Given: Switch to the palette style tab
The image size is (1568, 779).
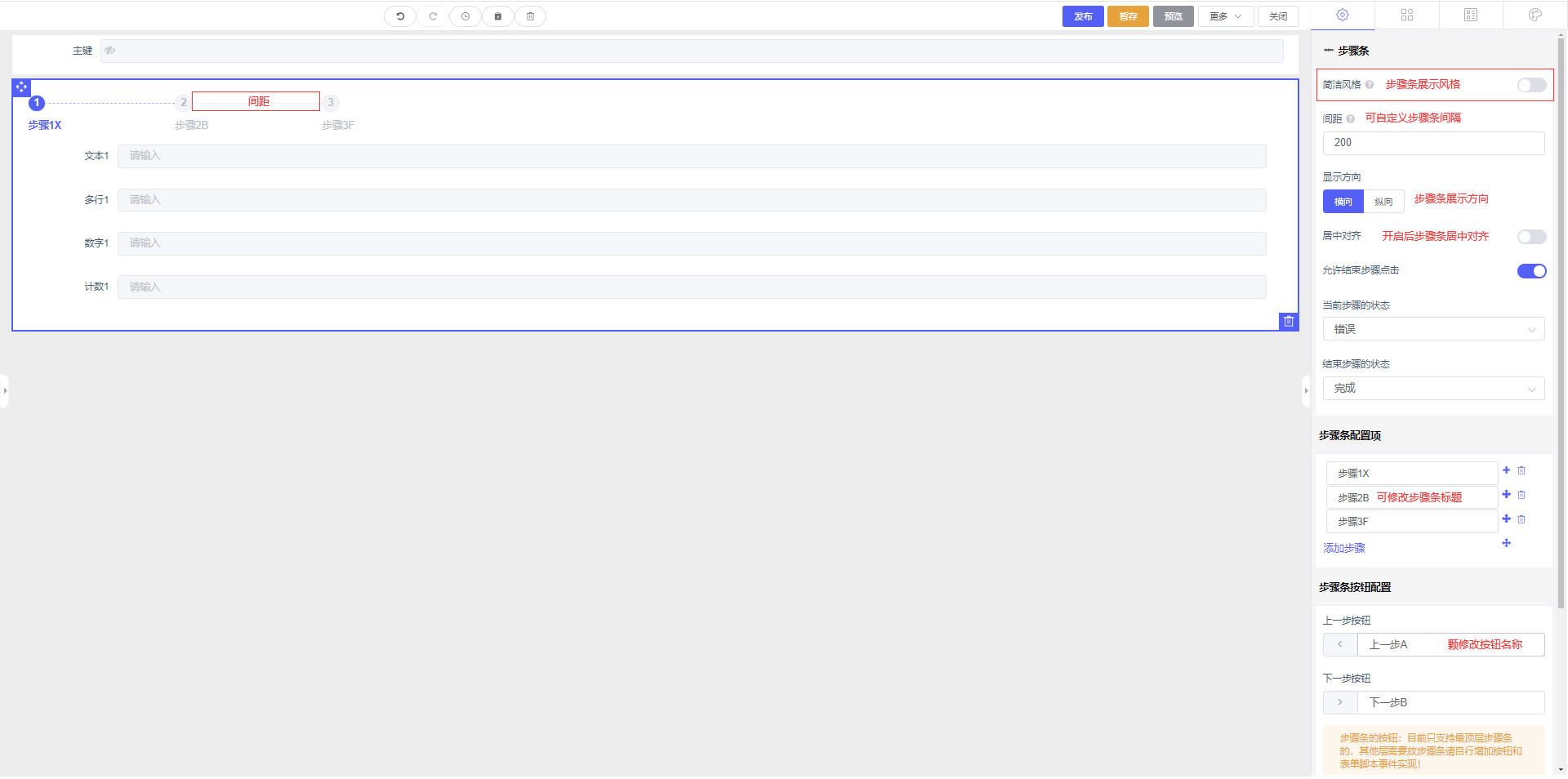Looking at the screenshot, I should point(1535,15).
